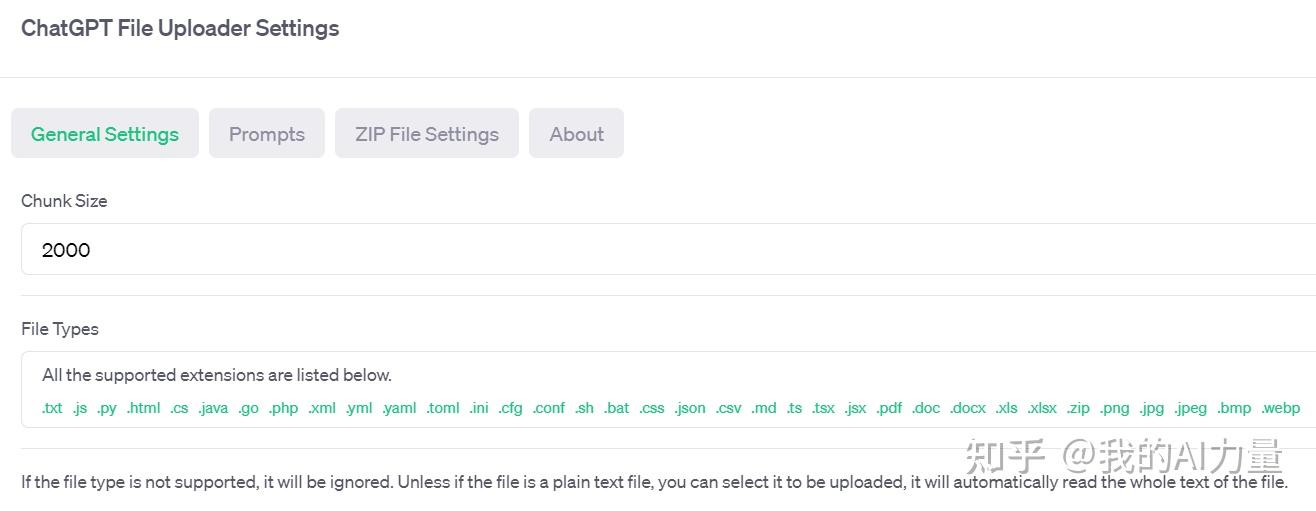
Task: Toggle the .pdf file extension
Action: [889, 408]
